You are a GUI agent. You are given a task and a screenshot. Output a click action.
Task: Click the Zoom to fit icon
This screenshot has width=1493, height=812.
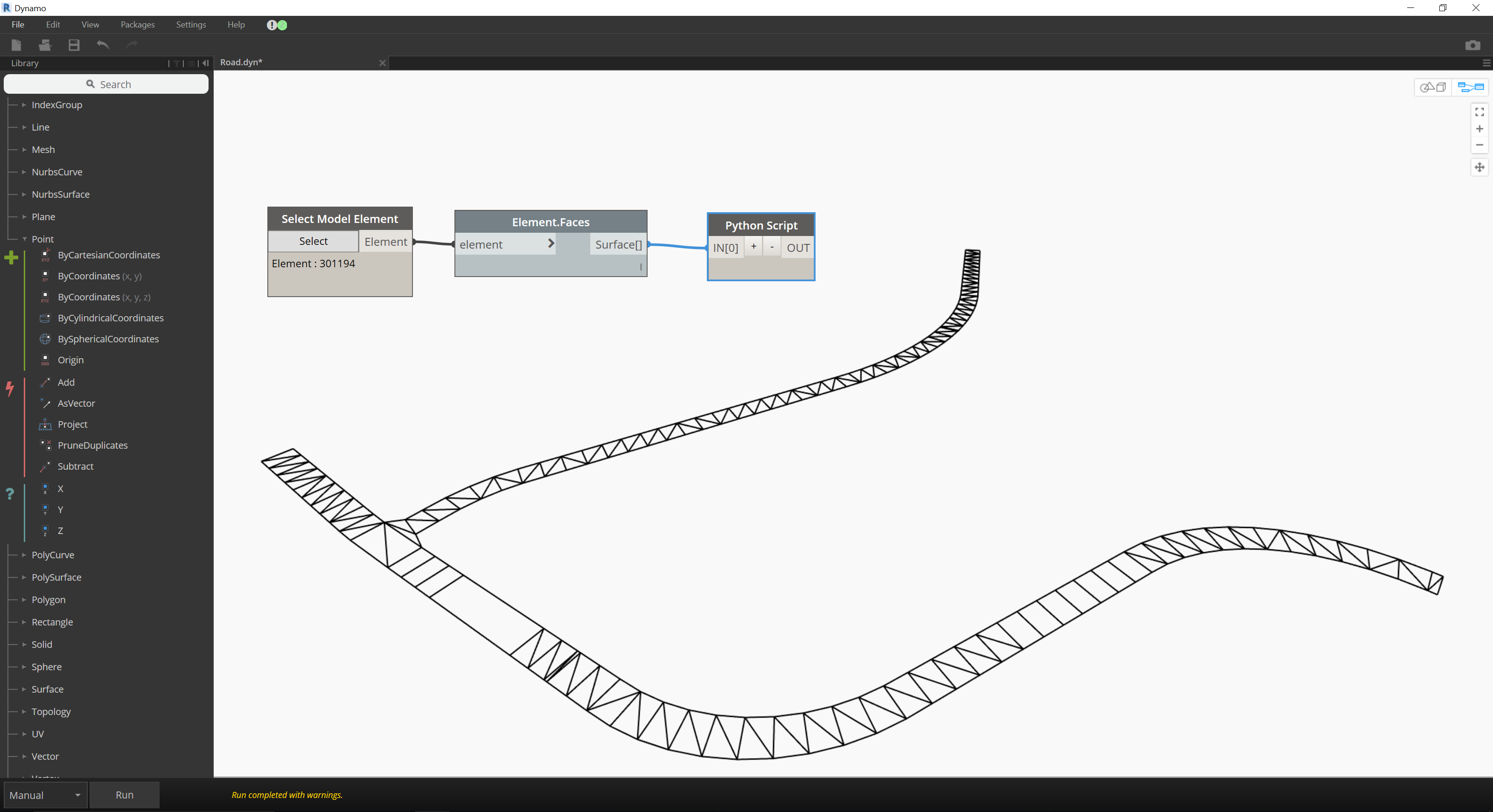(1479, 112)
